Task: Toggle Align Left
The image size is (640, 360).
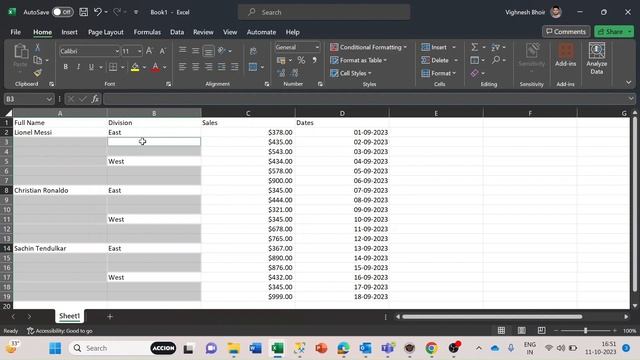Action: (182, 67)
